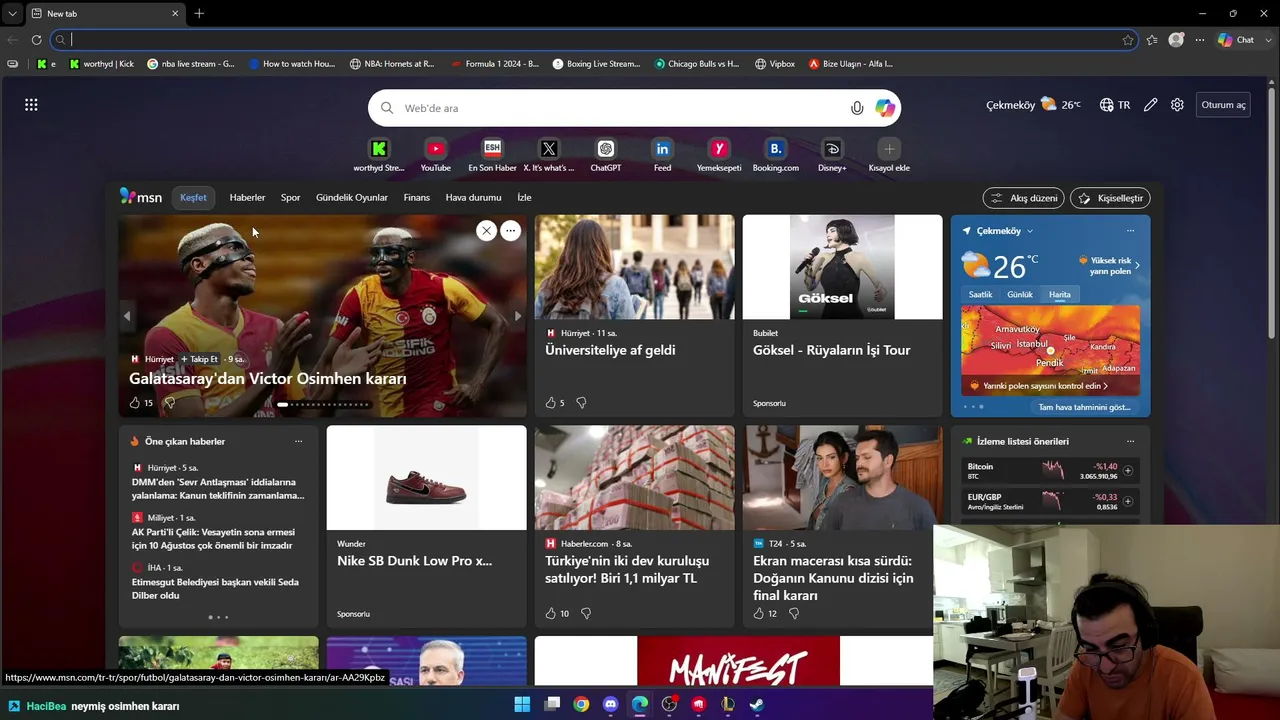Screen dimensions: 1280x720
Task: Dislike the Üniversiteliye af geldi story
Action: click(x=581, y=403)
